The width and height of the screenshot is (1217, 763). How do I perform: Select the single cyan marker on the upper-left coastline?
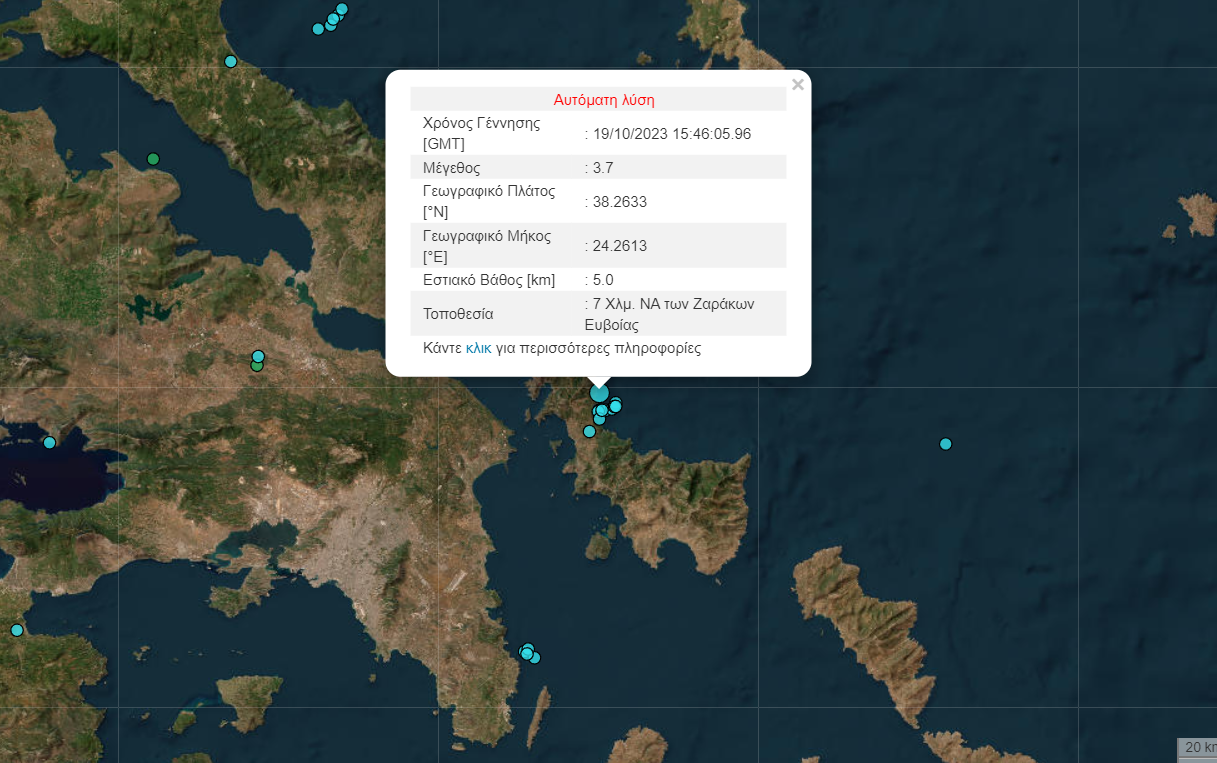230,62
